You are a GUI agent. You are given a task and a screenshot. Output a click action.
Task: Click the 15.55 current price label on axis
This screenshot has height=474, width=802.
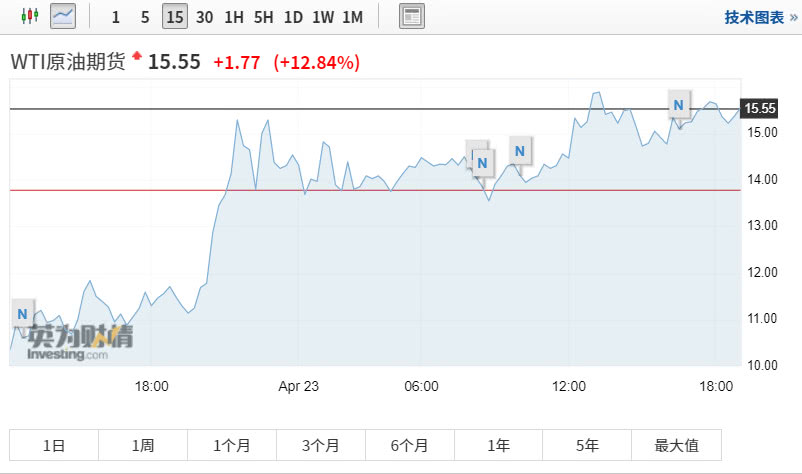(x=760, y=108)
